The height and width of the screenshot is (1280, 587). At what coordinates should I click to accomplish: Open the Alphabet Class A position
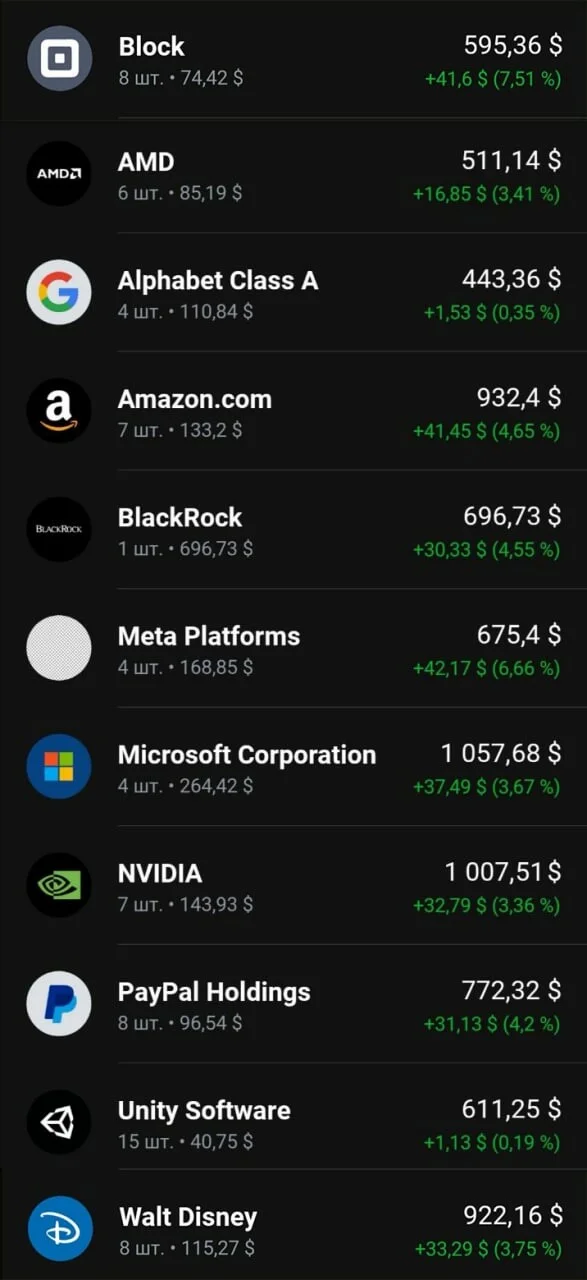click(293, 292)
